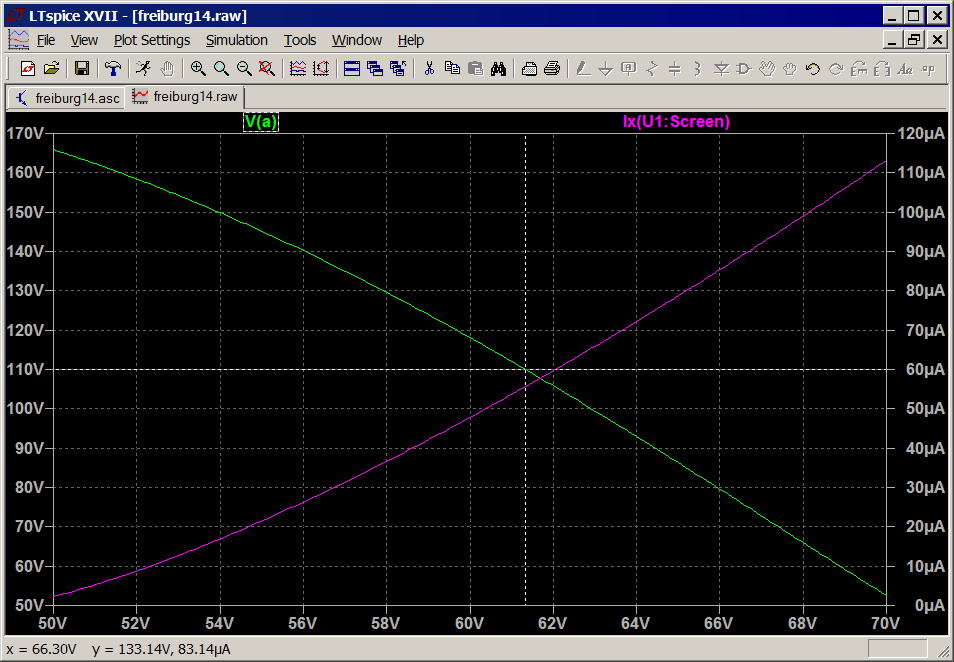
Task: Click the Copy icon in toolbar
Action: 452,69
